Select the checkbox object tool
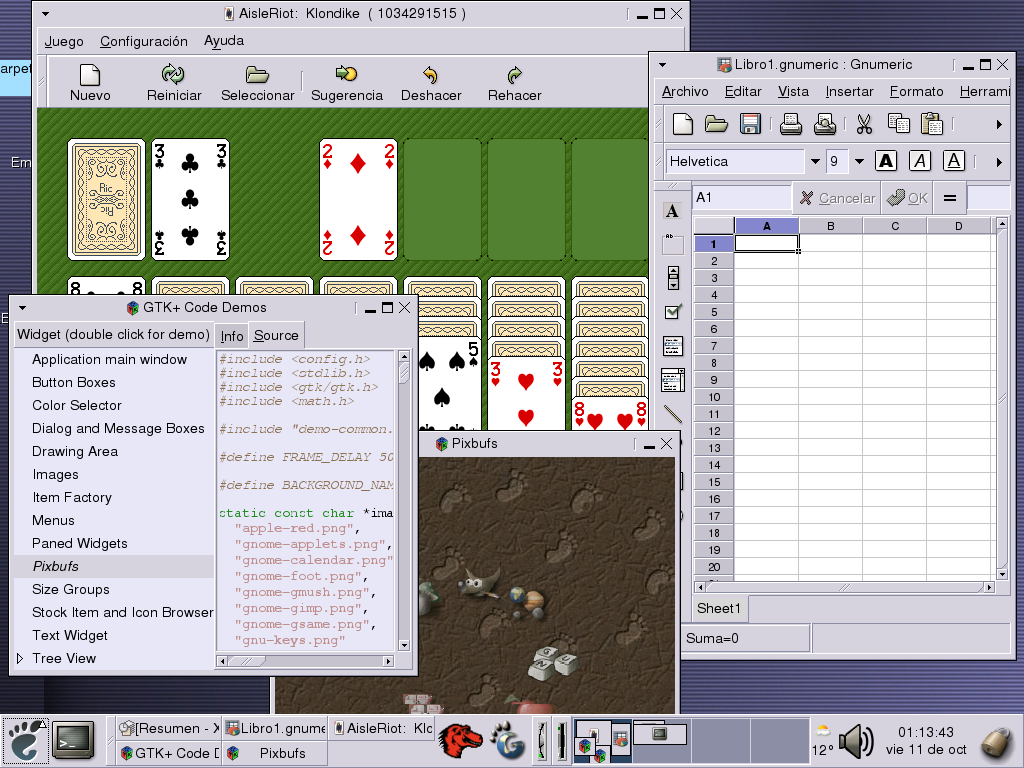Screen dimensions: 1024x768 [673, 312]
